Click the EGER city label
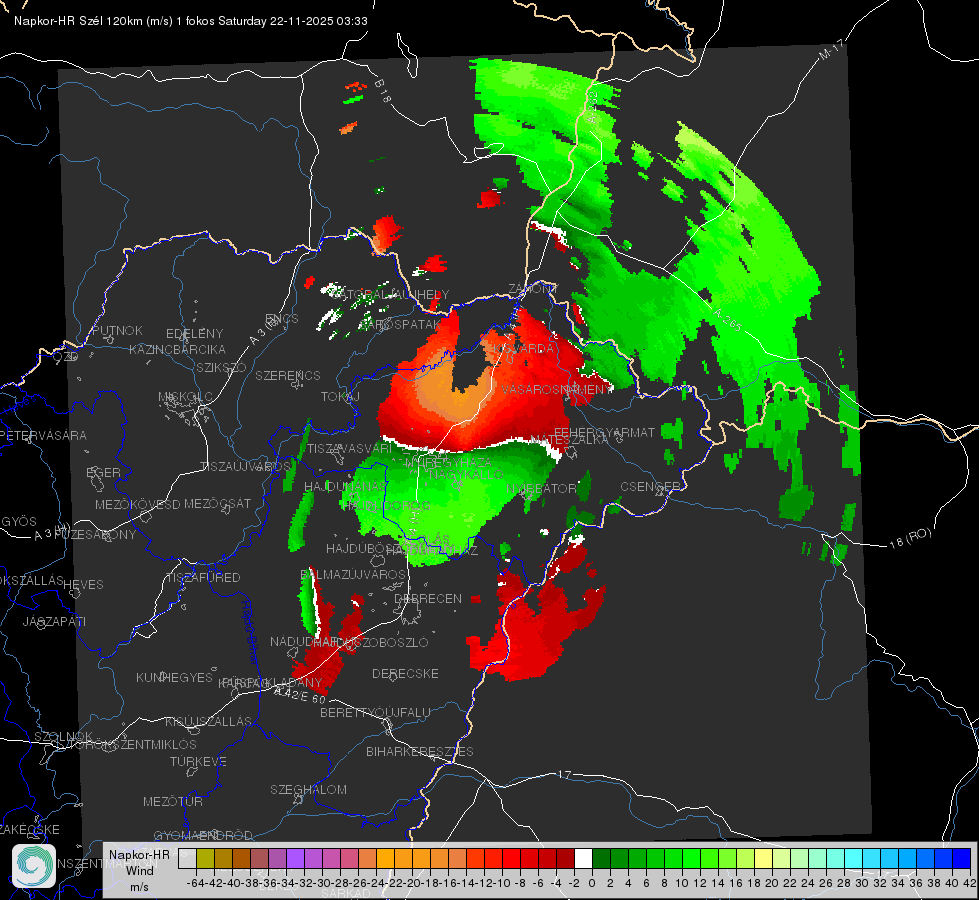Image resolution: width=979 pixels, height=900 pixels. click(103, 472)
